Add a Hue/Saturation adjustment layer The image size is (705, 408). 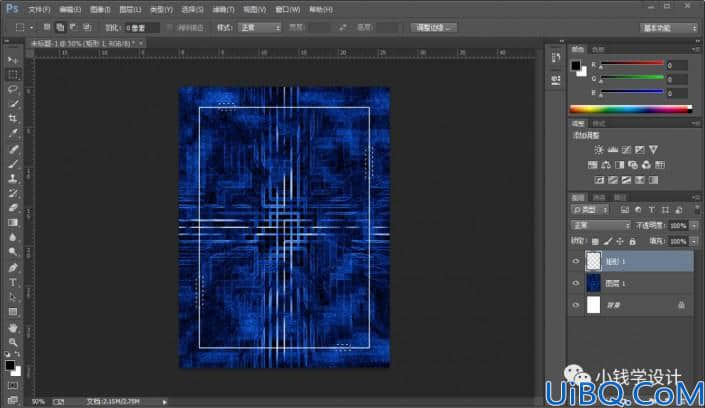593,165
